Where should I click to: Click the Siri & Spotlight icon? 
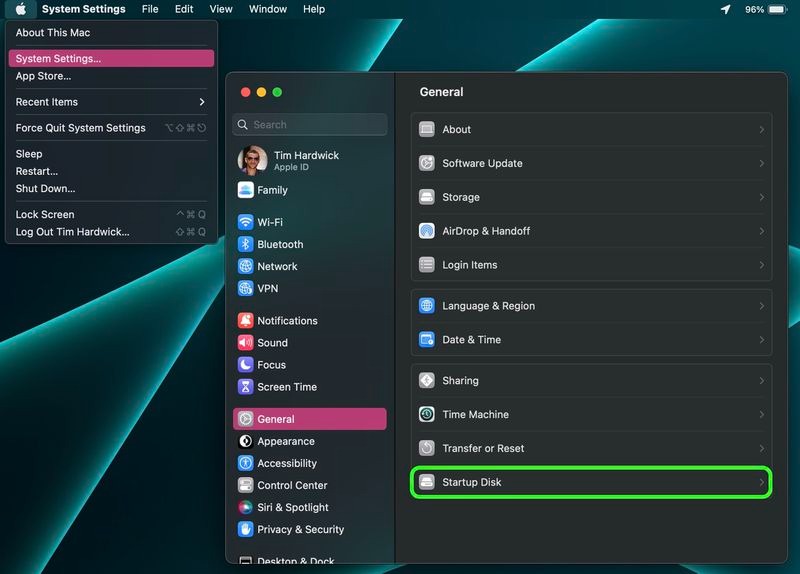[x=245, y=507]
